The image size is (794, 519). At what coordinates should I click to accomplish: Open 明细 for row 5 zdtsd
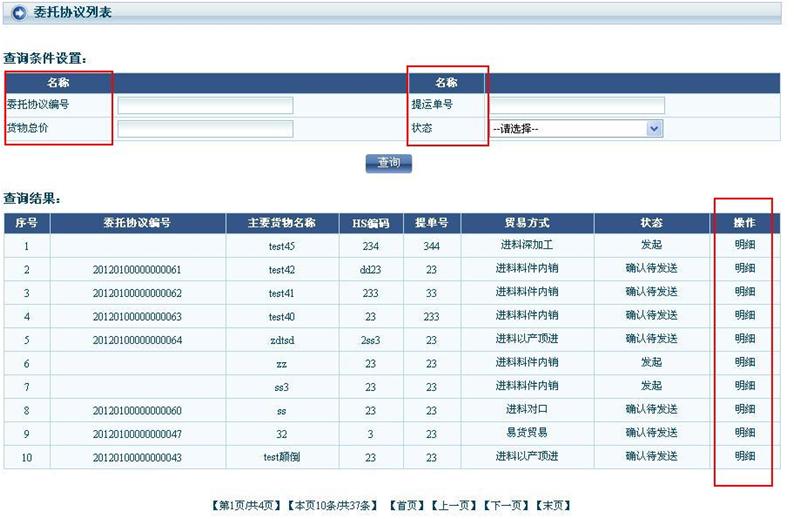(745, 339)
